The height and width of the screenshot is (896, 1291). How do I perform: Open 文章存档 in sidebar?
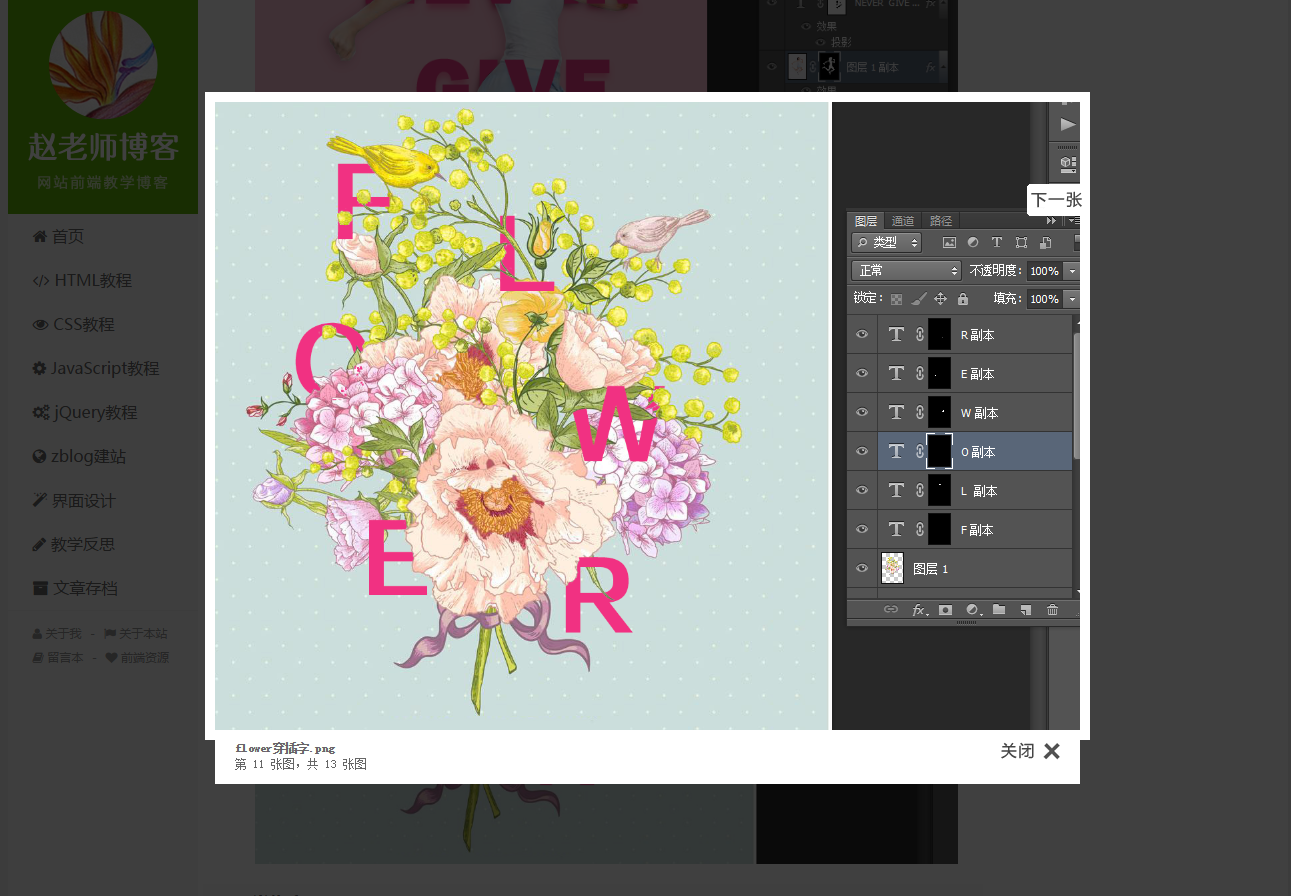pos(74,589)
